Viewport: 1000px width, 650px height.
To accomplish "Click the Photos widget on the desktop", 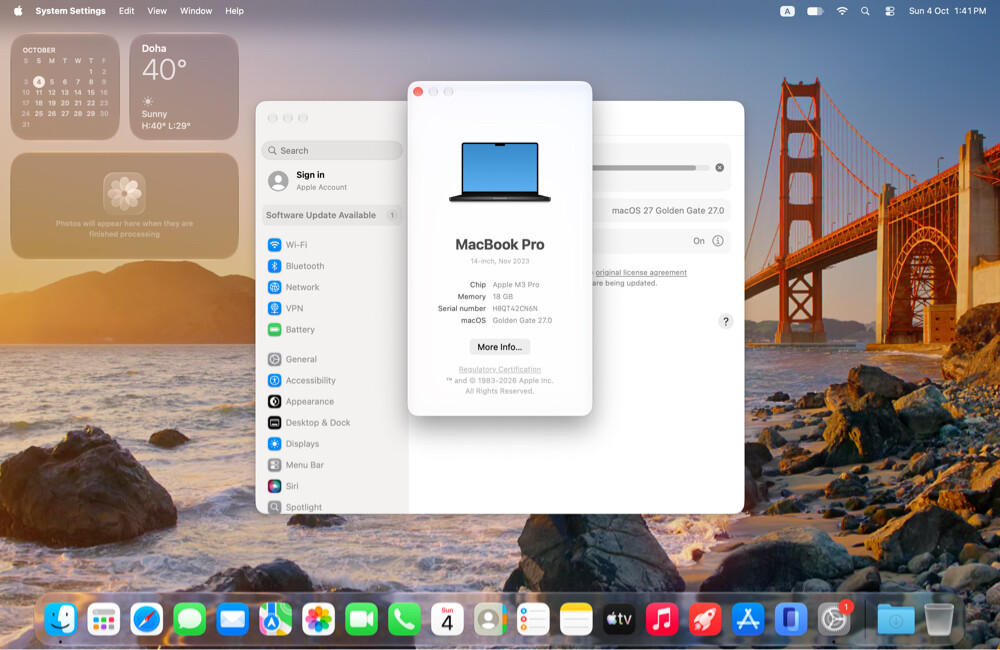I will [124, 205].
